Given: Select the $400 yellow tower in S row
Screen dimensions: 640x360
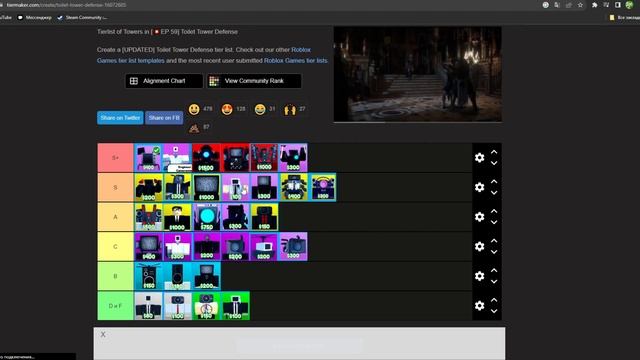Looking at the screenshot, I should (293, 187).
